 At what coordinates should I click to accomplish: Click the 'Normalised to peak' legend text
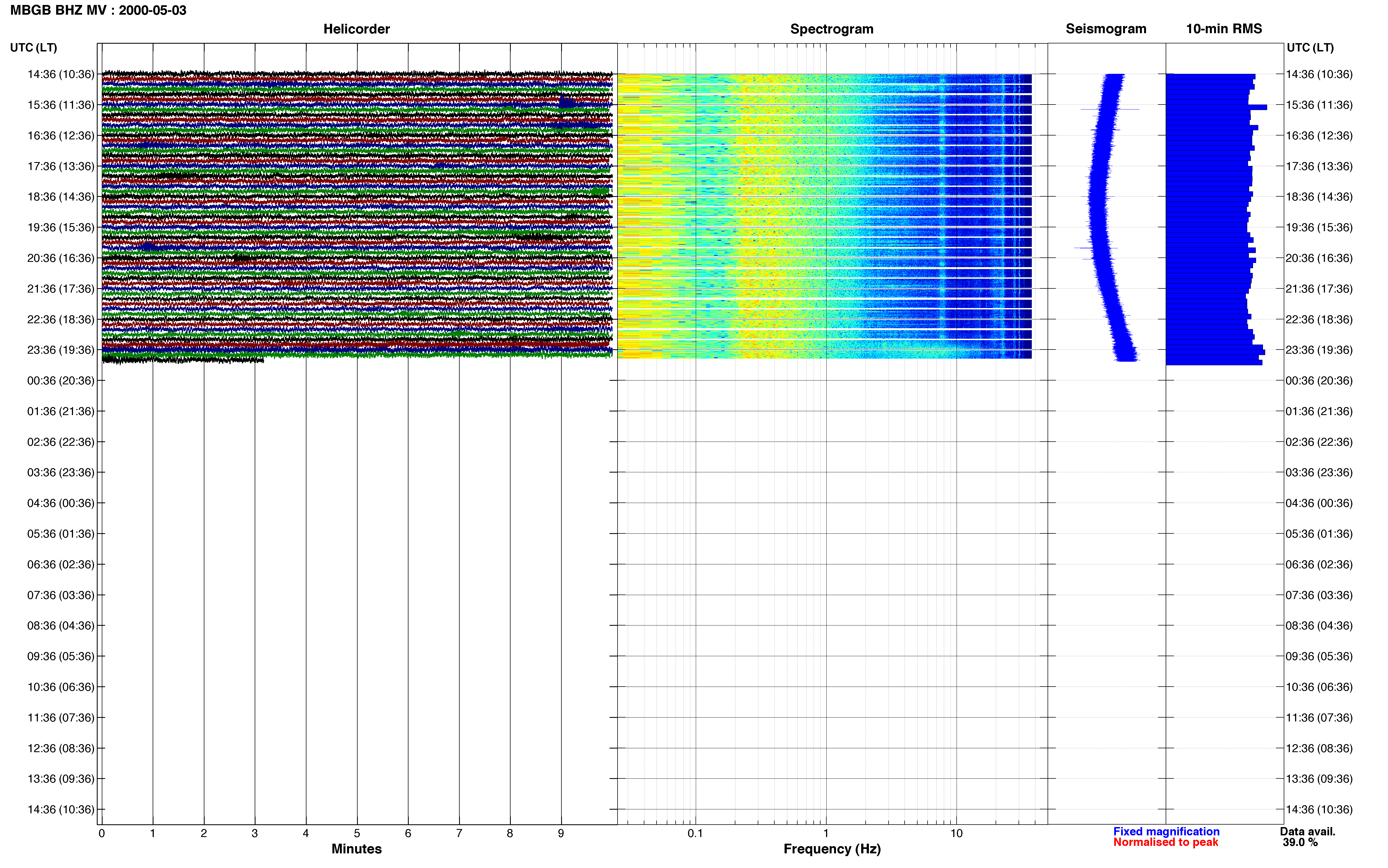click(x=1165, y=842)
